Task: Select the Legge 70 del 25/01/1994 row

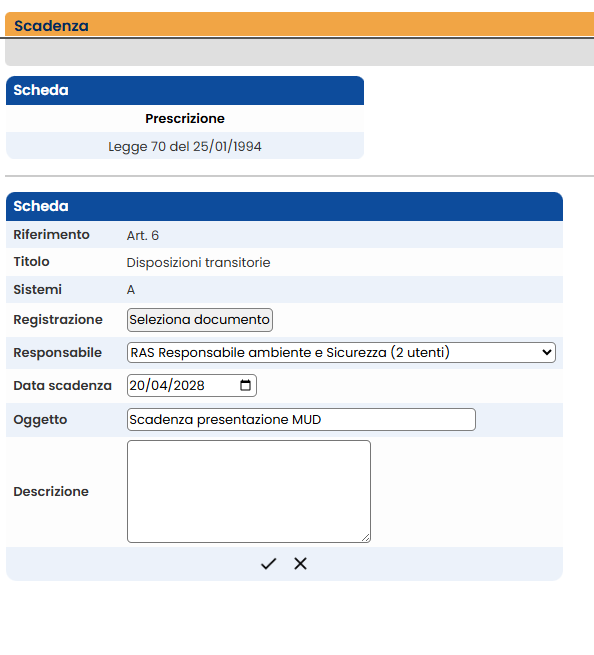Action: click(185, 146)
